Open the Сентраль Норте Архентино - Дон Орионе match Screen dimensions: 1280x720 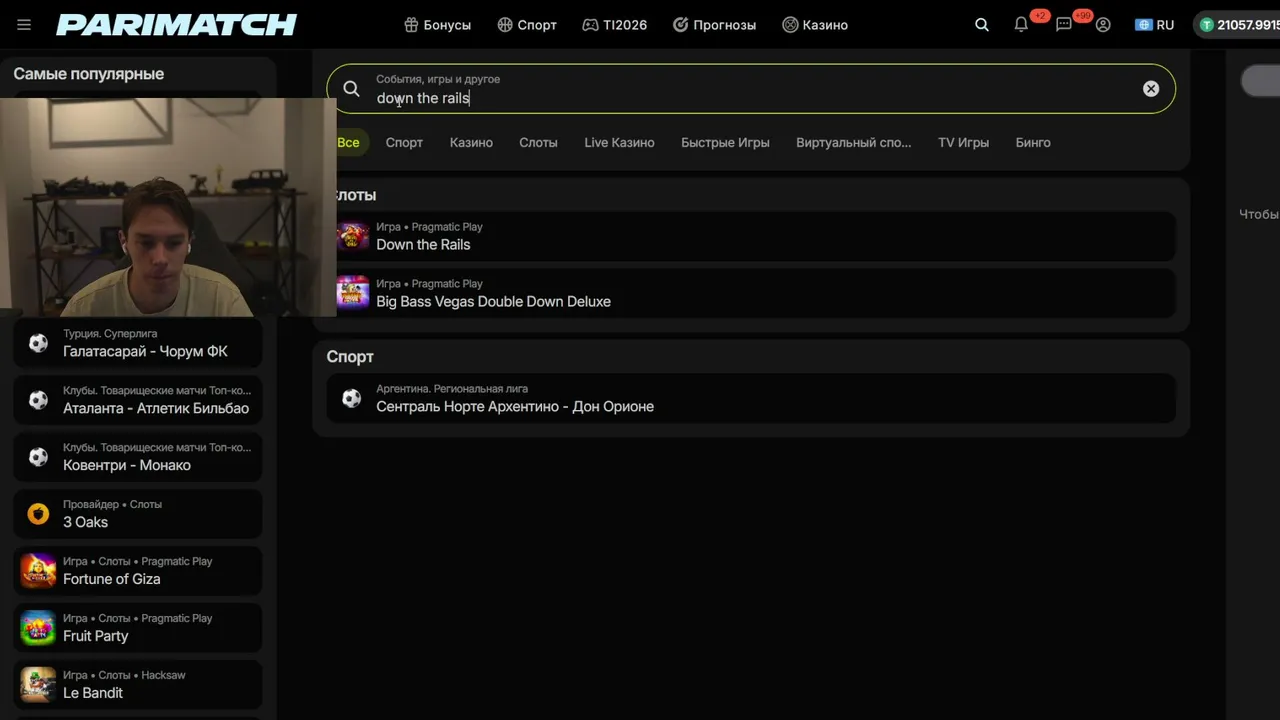click(751, 399)
